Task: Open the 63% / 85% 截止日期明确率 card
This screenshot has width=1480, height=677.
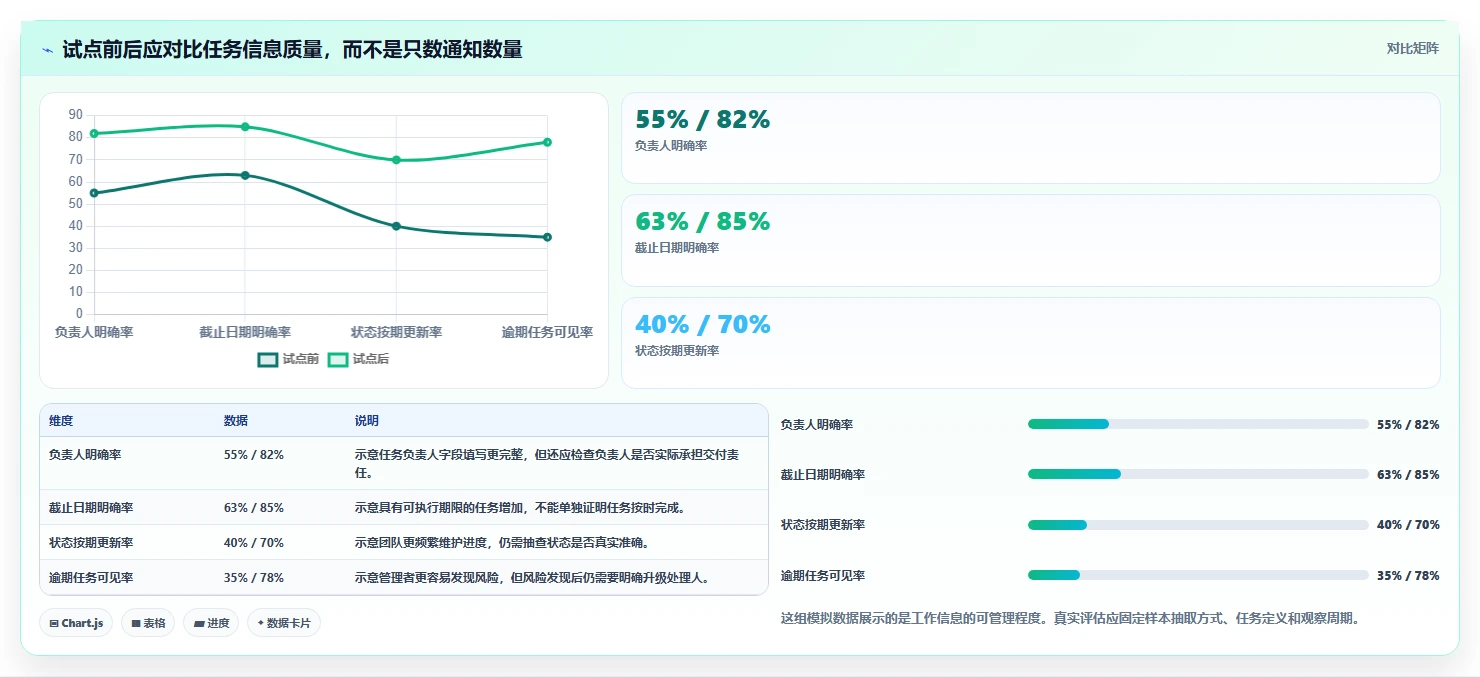Action: pyautogui.click(x=1031, y=240)
